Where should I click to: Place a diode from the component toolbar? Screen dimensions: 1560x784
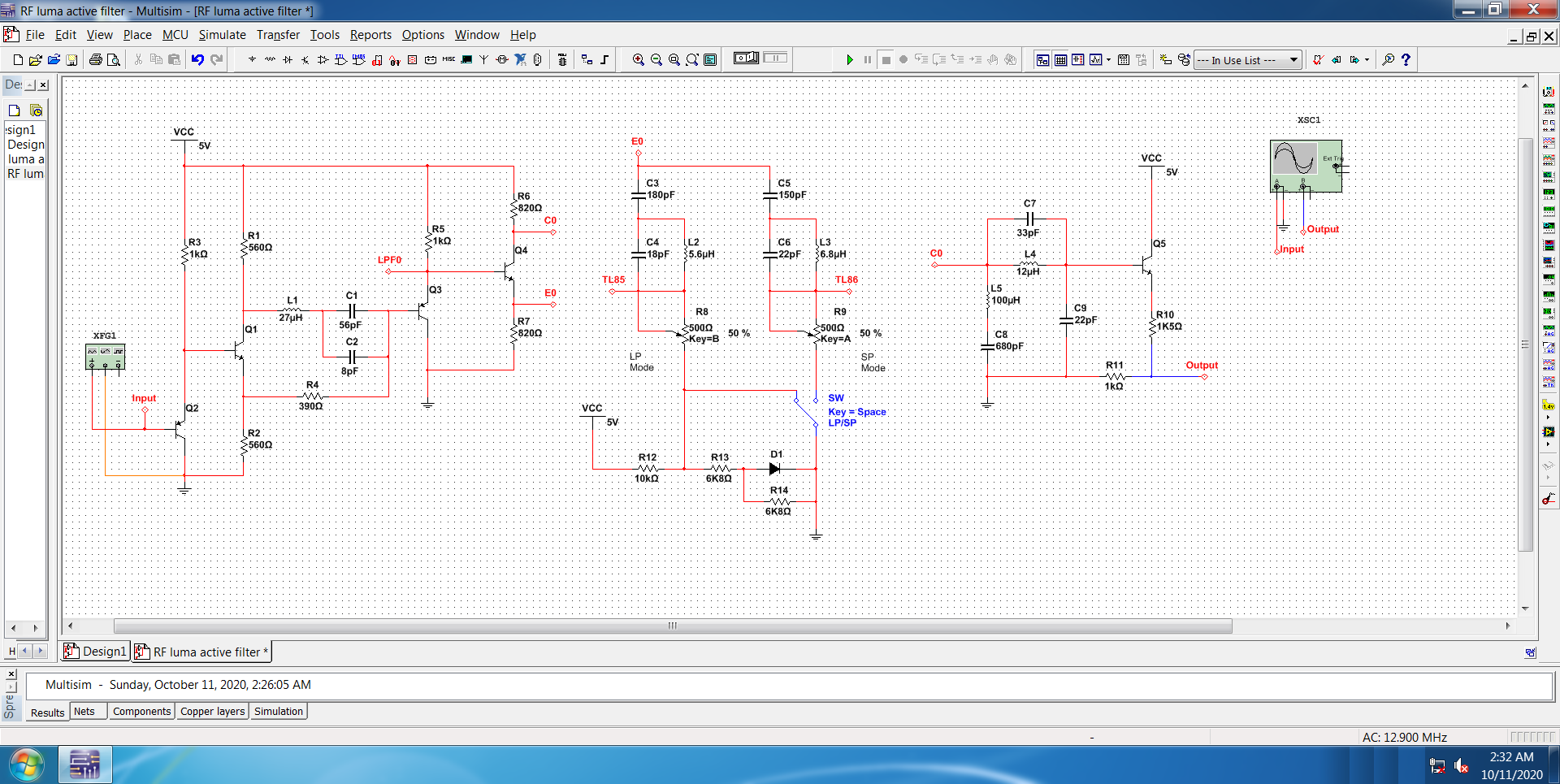(288, 60)
